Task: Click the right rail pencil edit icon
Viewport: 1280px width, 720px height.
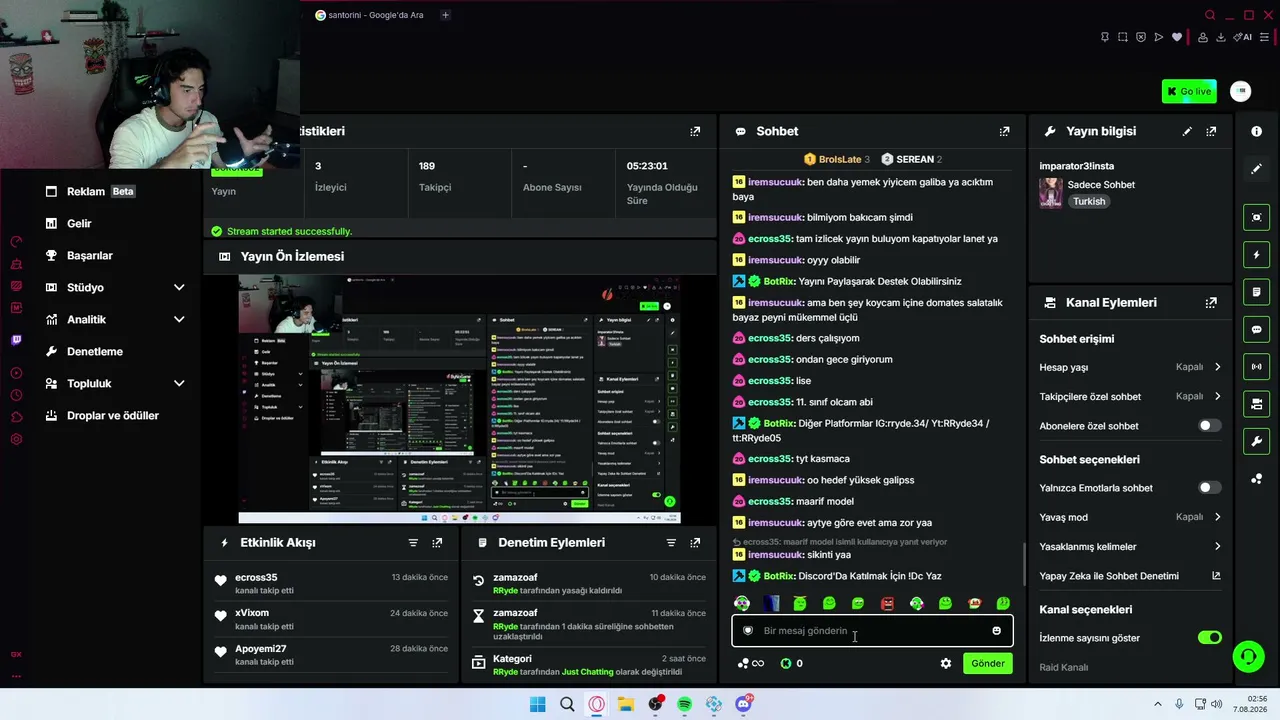Action: (x=1256, y=169)
